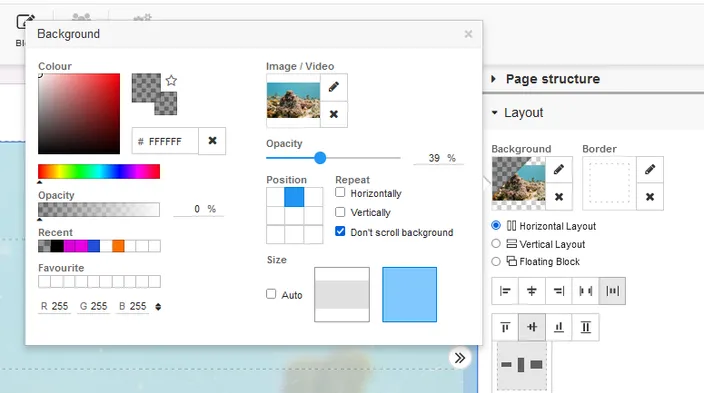Select the orange recent colour swatch
Screen dimensions: 704x393
point(118,246)
